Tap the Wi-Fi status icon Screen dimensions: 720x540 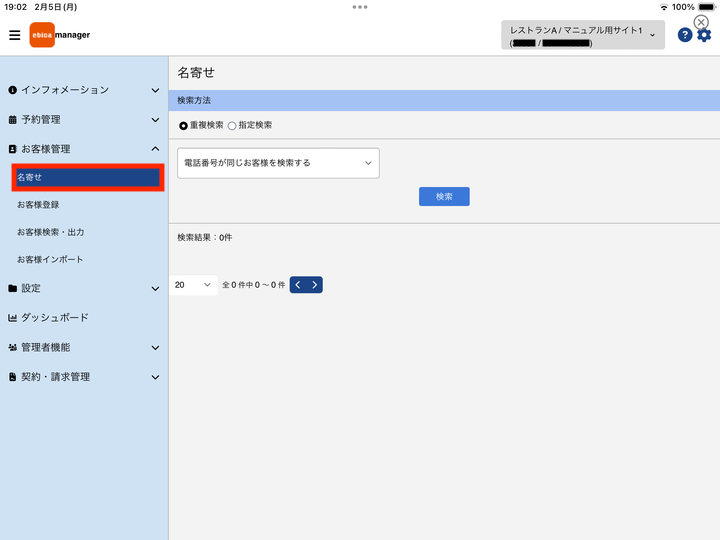664,7
